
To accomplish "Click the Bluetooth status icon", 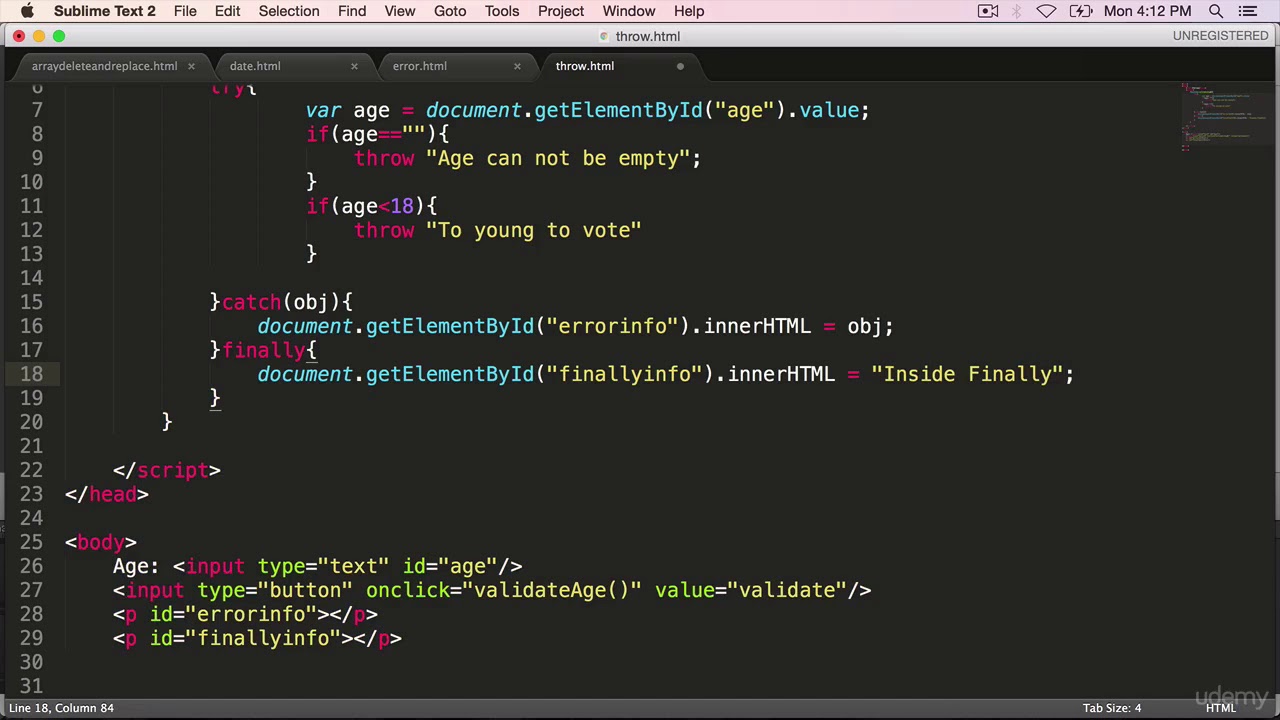I will [x=1017, y=11].
